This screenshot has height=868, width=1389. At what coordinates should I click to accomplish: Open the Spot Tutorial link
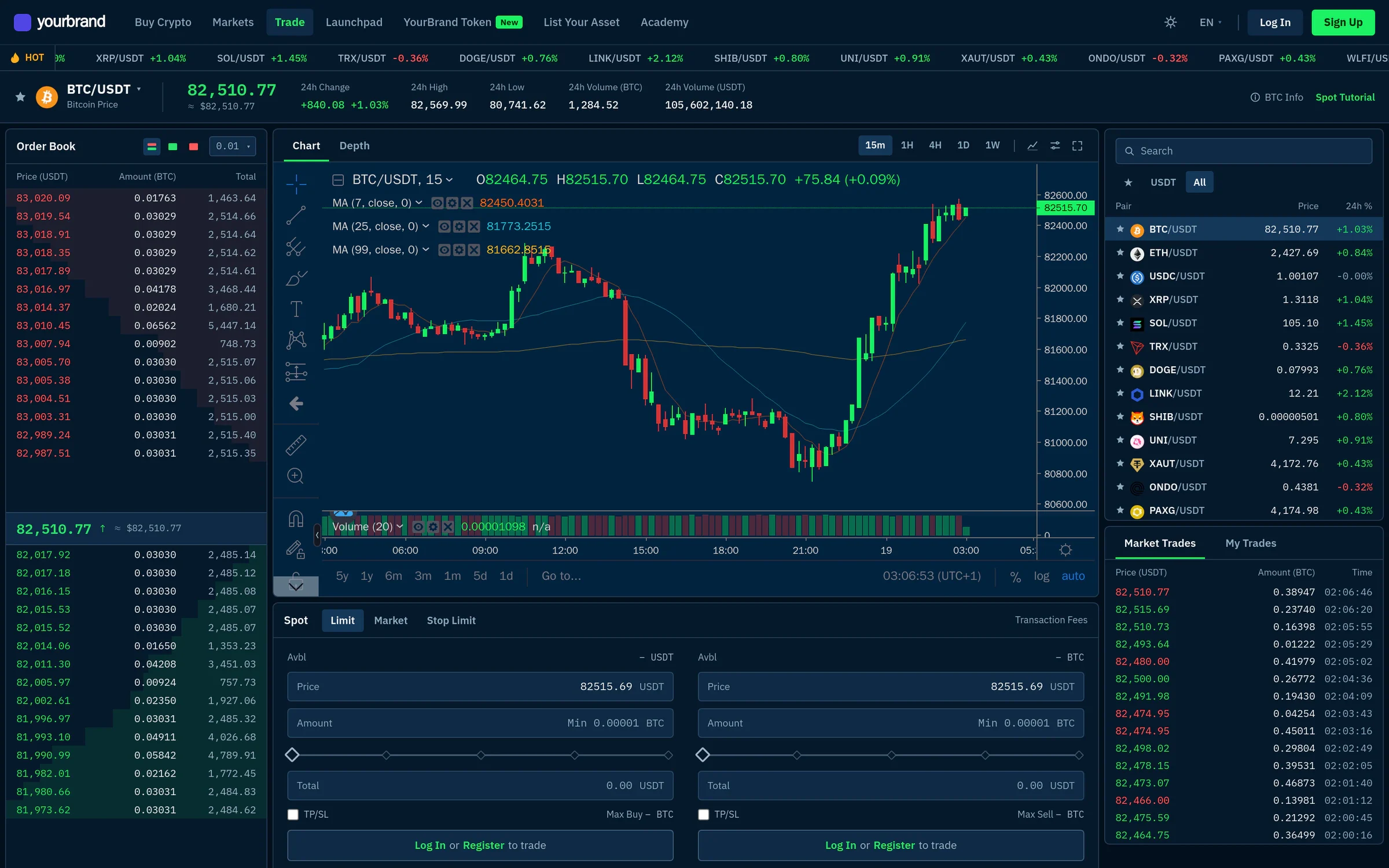1345,97
